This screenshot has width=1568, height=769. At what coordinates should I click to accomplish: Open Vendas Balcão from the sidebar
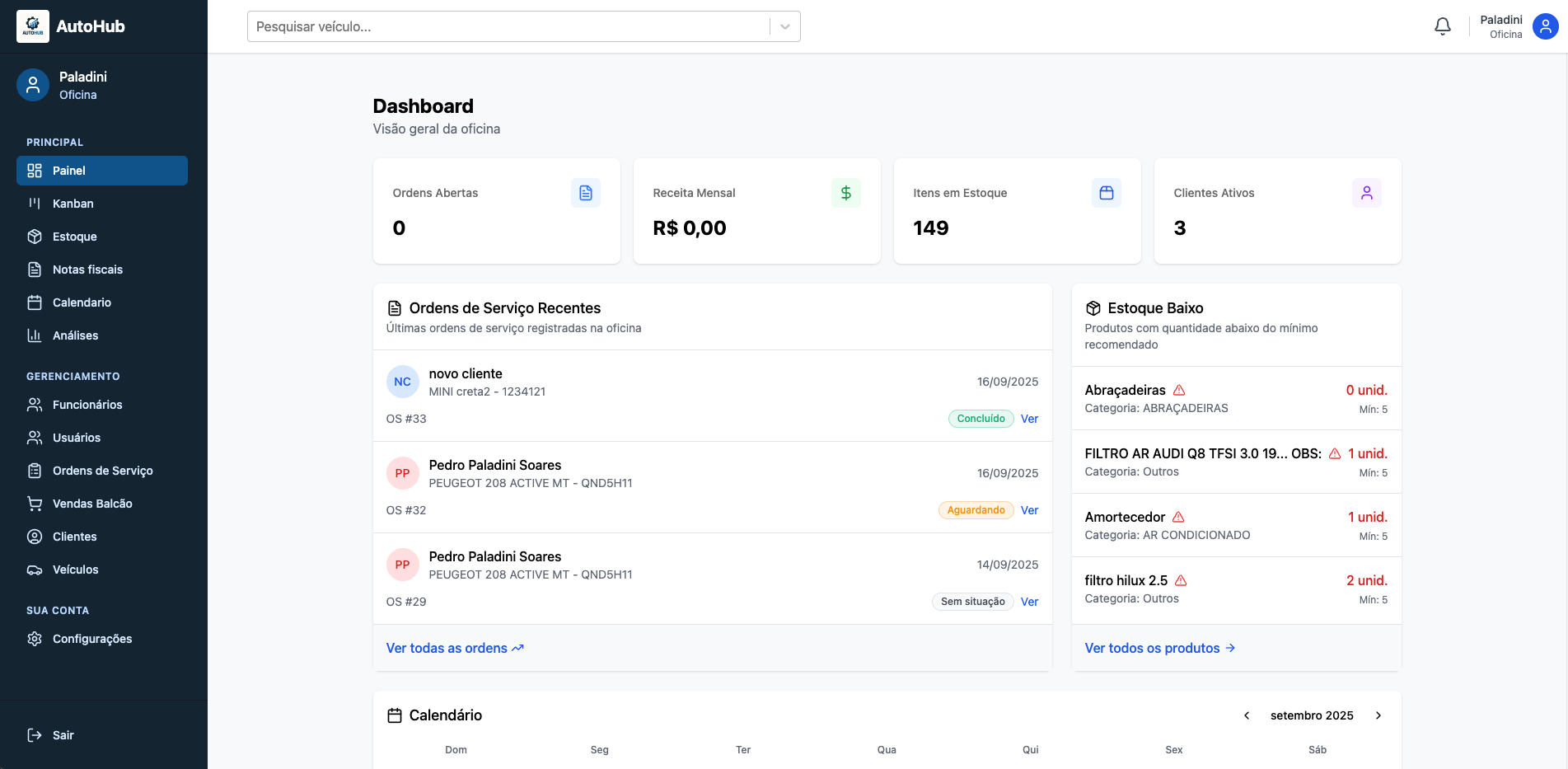[x=92, y=504]
